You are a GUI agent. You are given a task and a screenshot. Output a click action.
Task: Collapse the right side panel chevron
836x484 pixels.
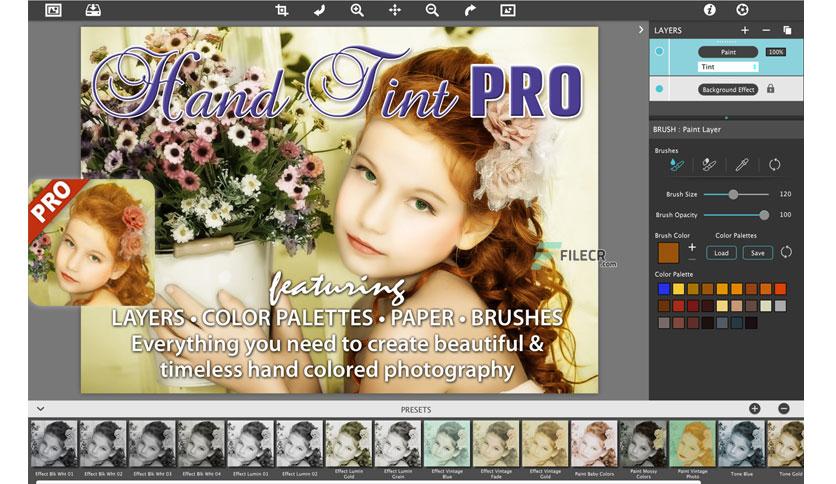[x=641, y=30]
